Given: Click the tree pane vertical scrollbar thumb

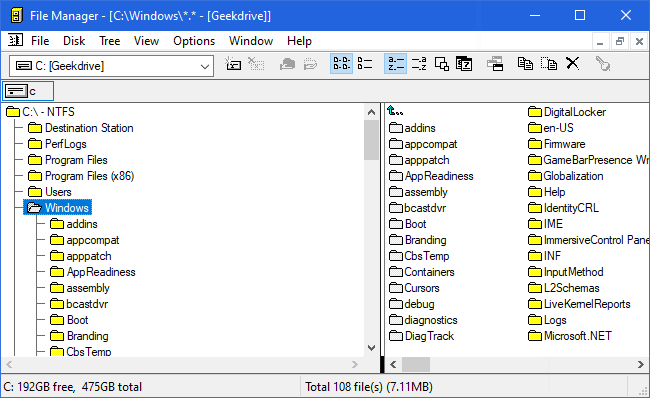Looking at the screenshot, I should pyautogui.click(x=371, y=140).
